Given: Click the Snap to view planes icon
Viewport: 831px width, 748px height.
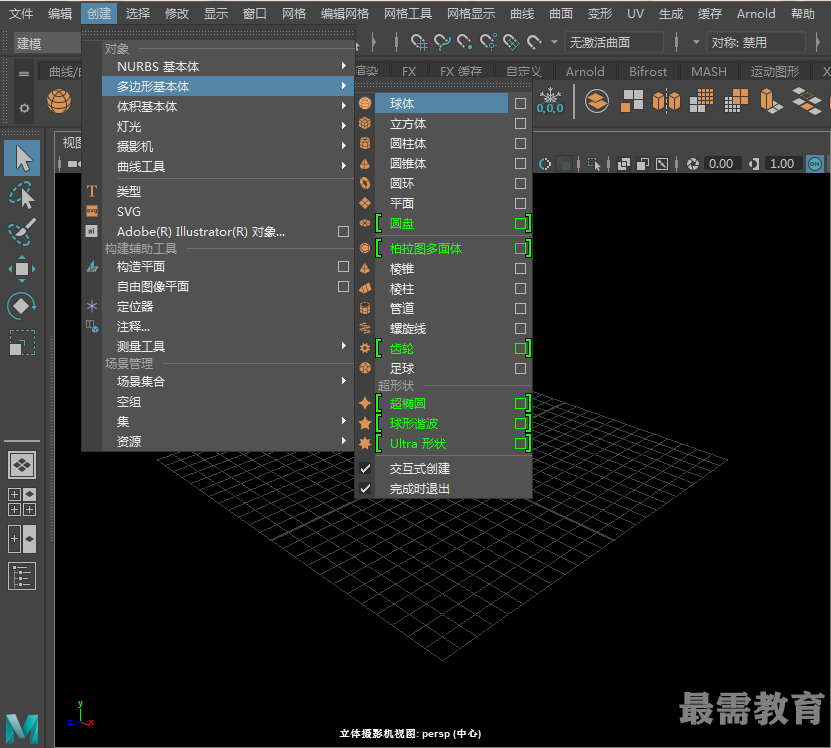Looking at the screenshot, I should [511, 42].
